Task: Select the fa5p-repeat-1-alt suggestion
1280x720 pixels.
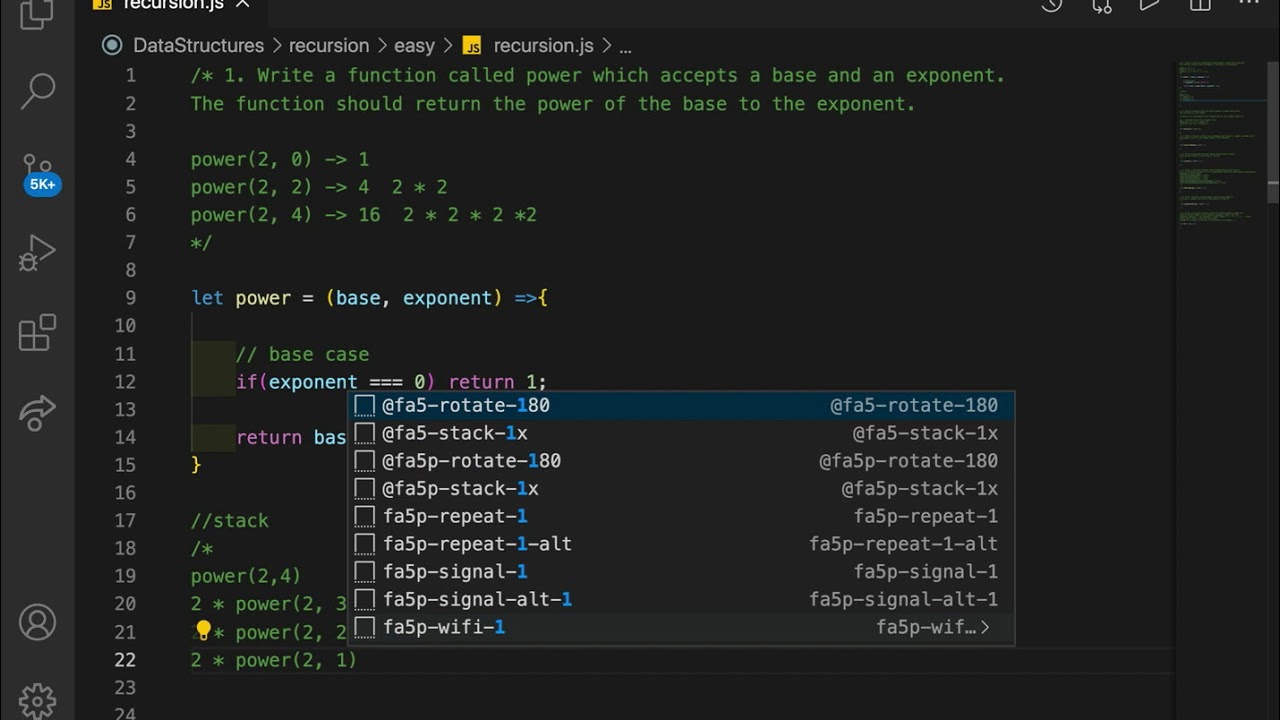Action: coord(681,544)
